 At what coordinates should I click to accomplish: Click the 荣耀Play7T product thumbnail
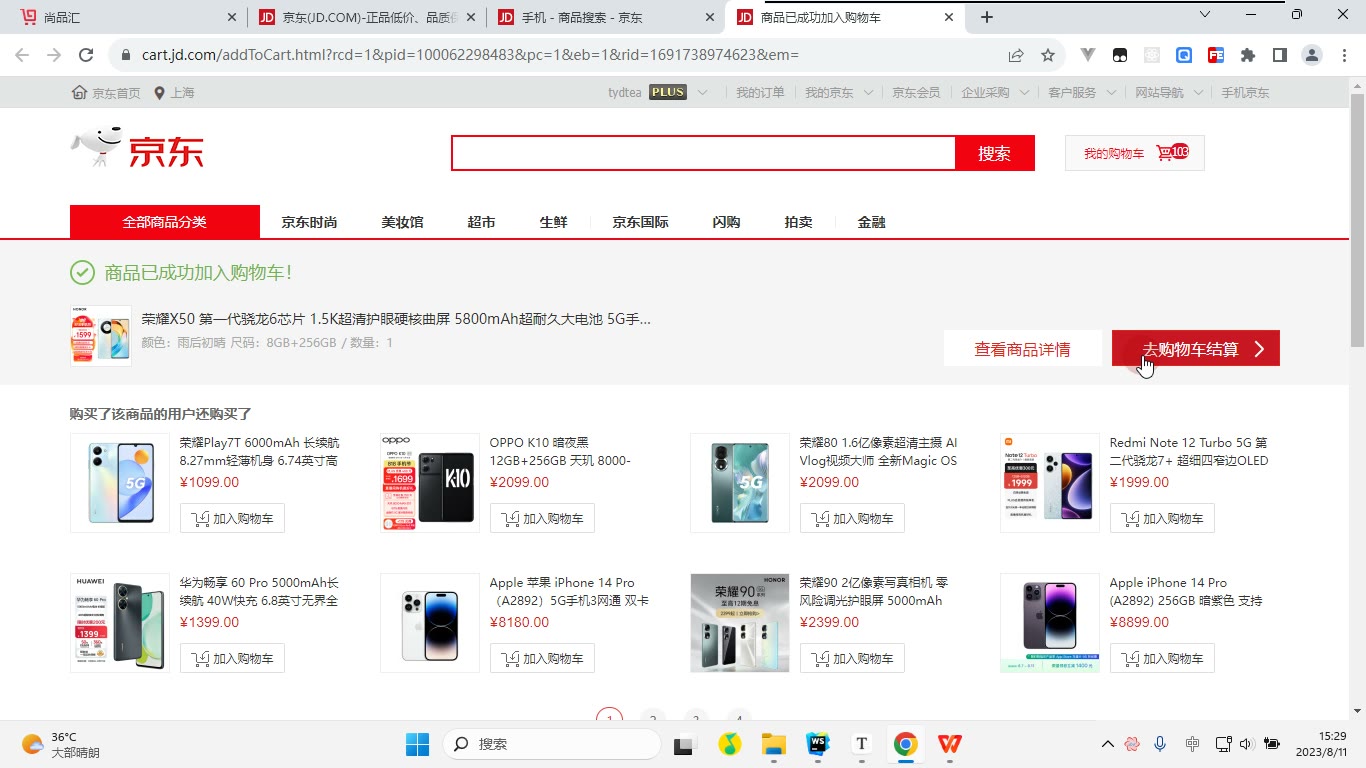pos(120,482)
